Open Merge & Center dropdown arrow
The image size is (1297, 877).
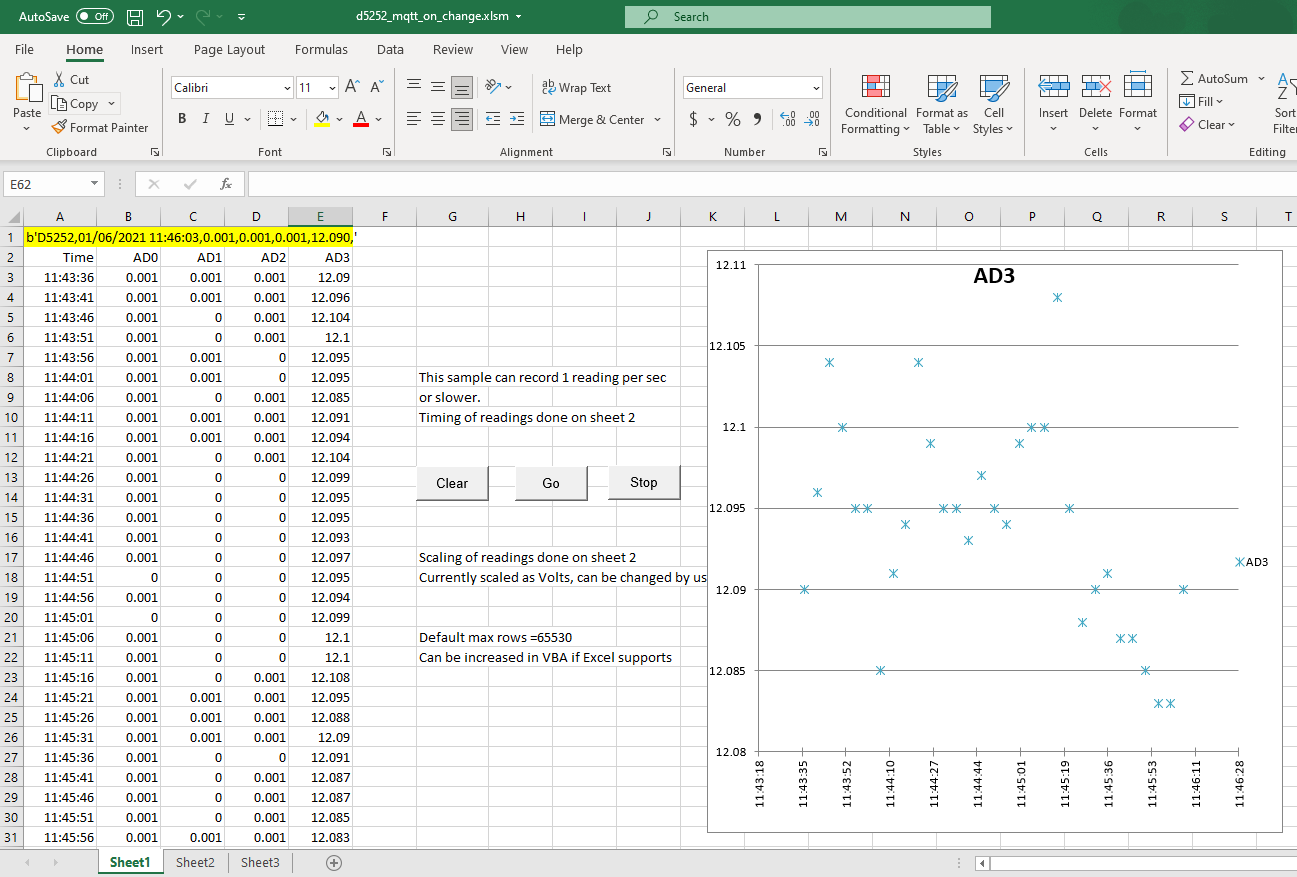[657, 119]
